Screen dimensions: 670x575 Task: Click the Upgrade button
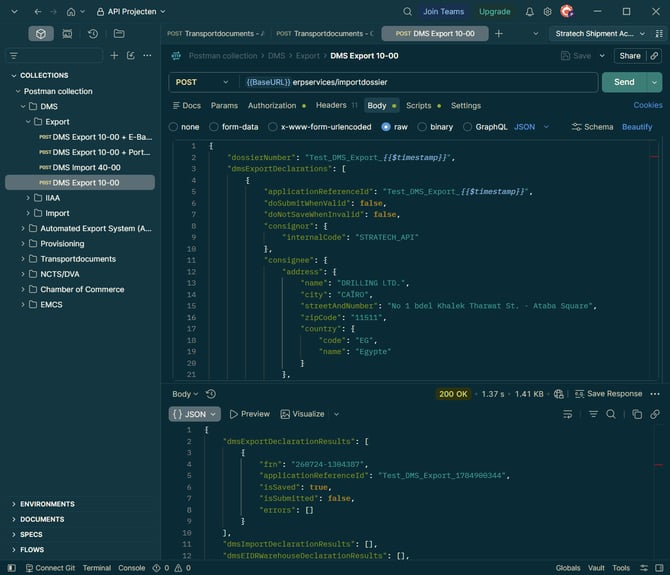[x=494, y=12]
